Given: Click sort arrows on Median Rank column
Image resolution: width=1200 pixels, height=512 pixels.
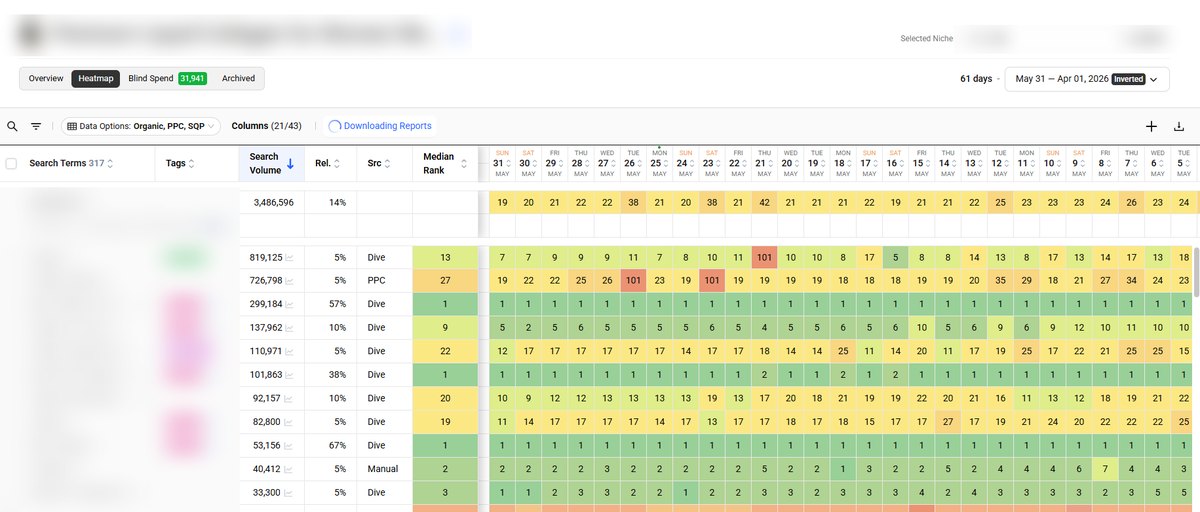Looking at the screenshot, I should click(463, 164).
